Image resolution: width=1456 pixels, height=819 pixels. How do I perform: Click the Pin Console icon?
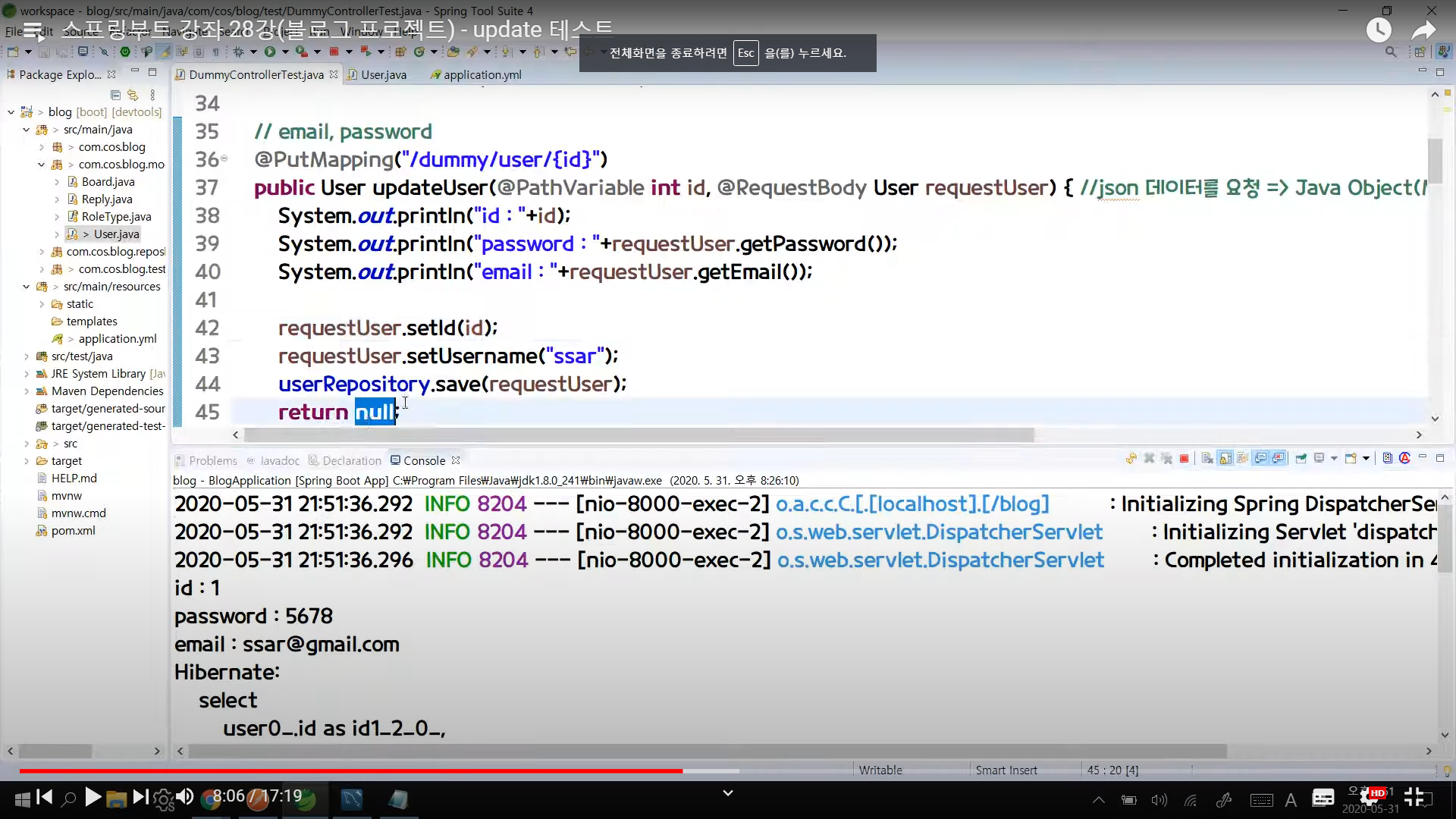(1301, 458)
